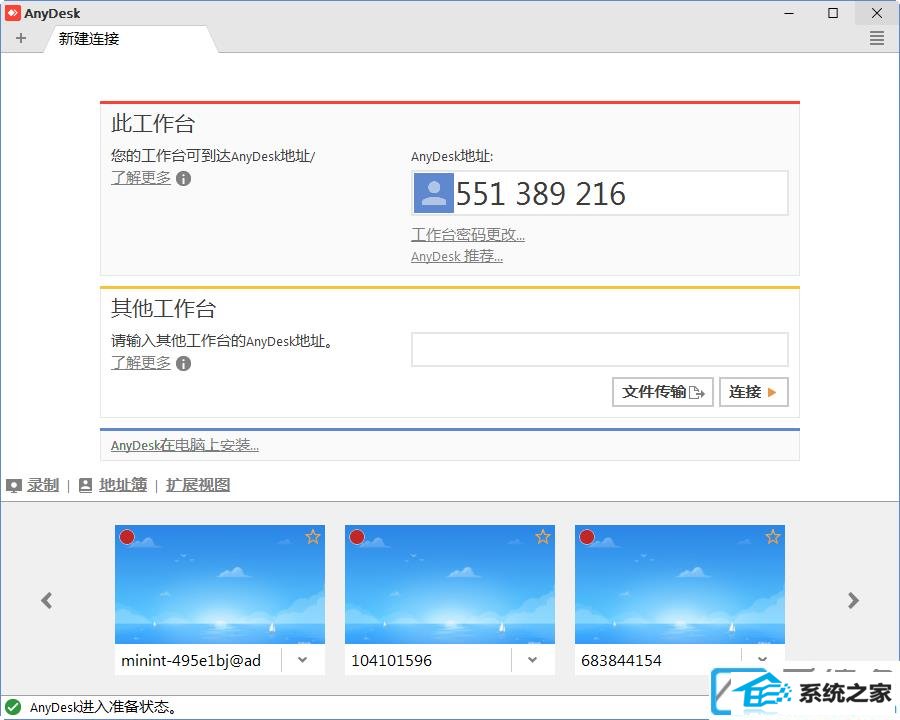Click the 683844154 label

tap(622, 660)
